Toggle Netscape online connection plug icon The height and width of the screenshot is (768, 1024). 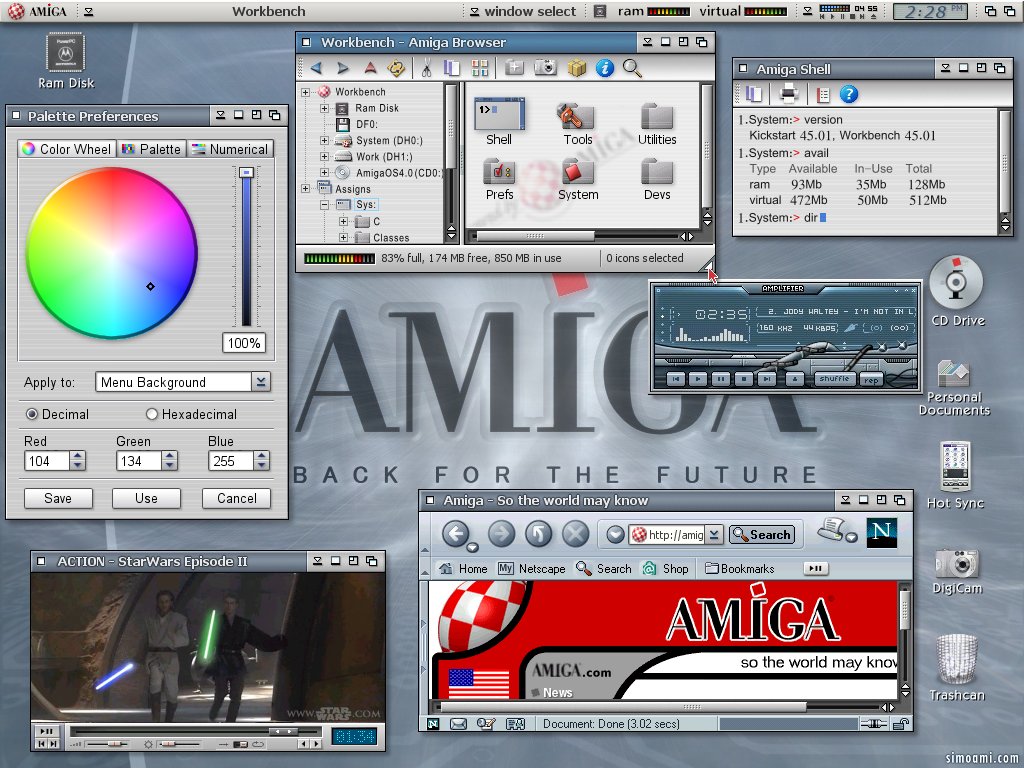(873, 724)
